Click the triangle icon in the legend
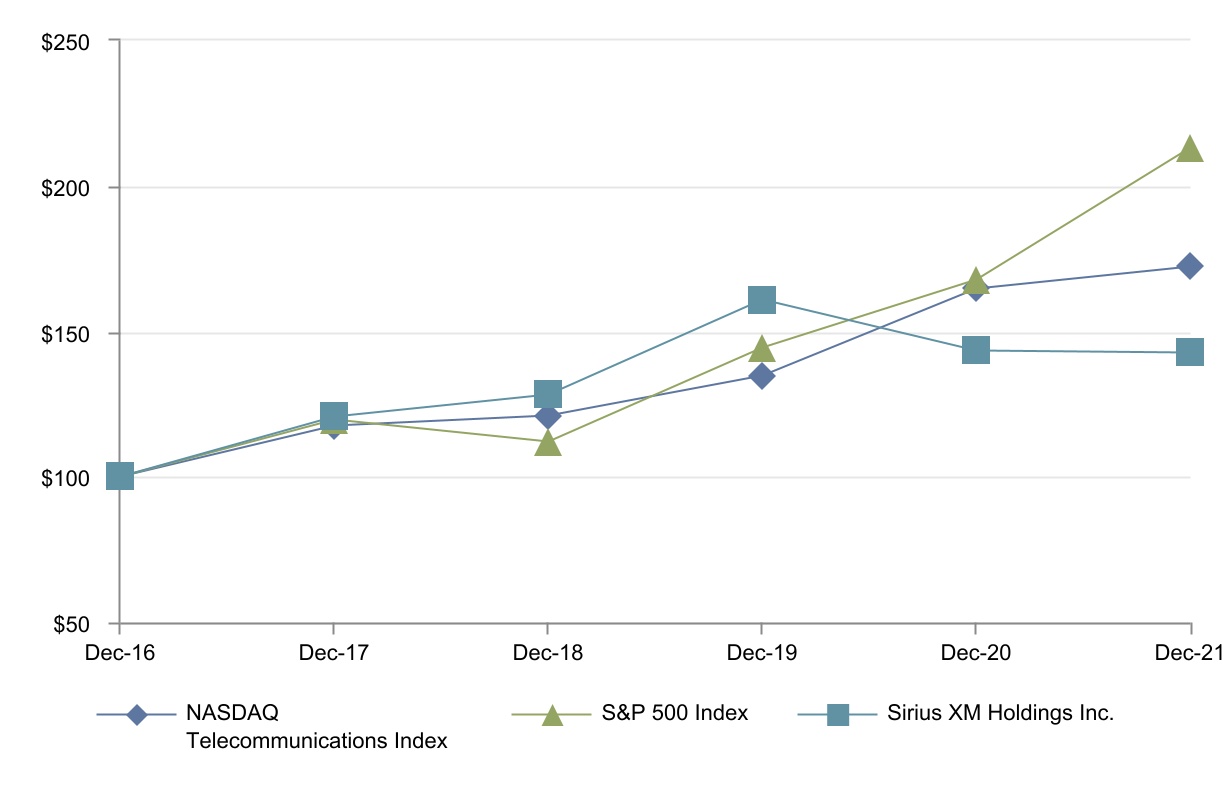 [x=552, y=715]
